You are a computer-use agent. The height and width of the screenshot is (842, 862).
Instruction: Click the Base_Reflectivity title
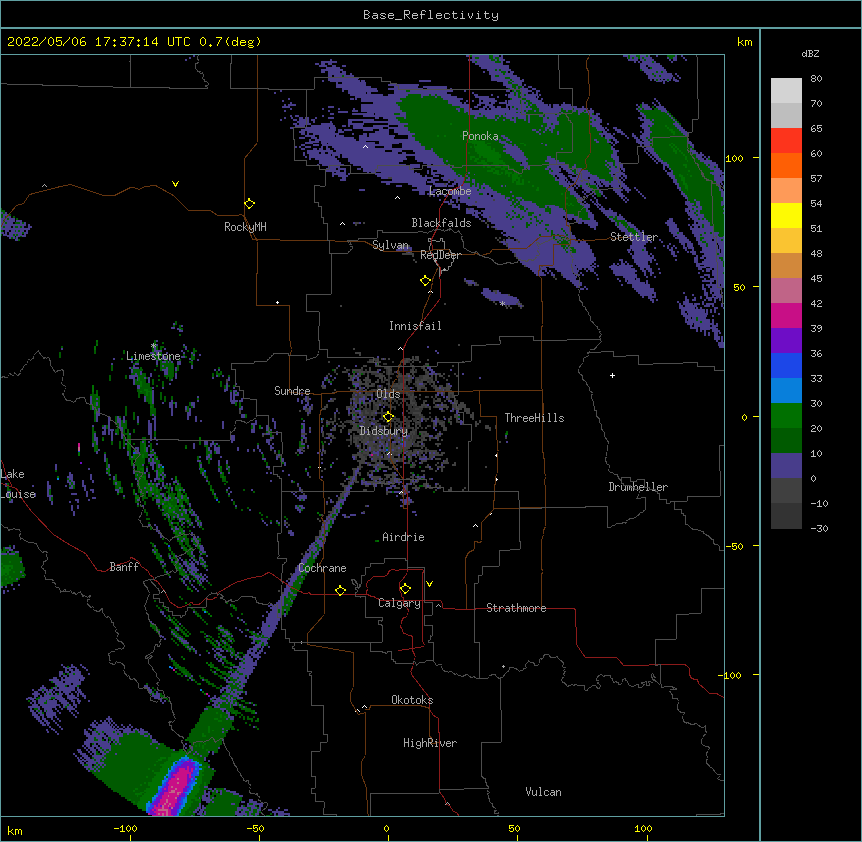tap(431, 15)
